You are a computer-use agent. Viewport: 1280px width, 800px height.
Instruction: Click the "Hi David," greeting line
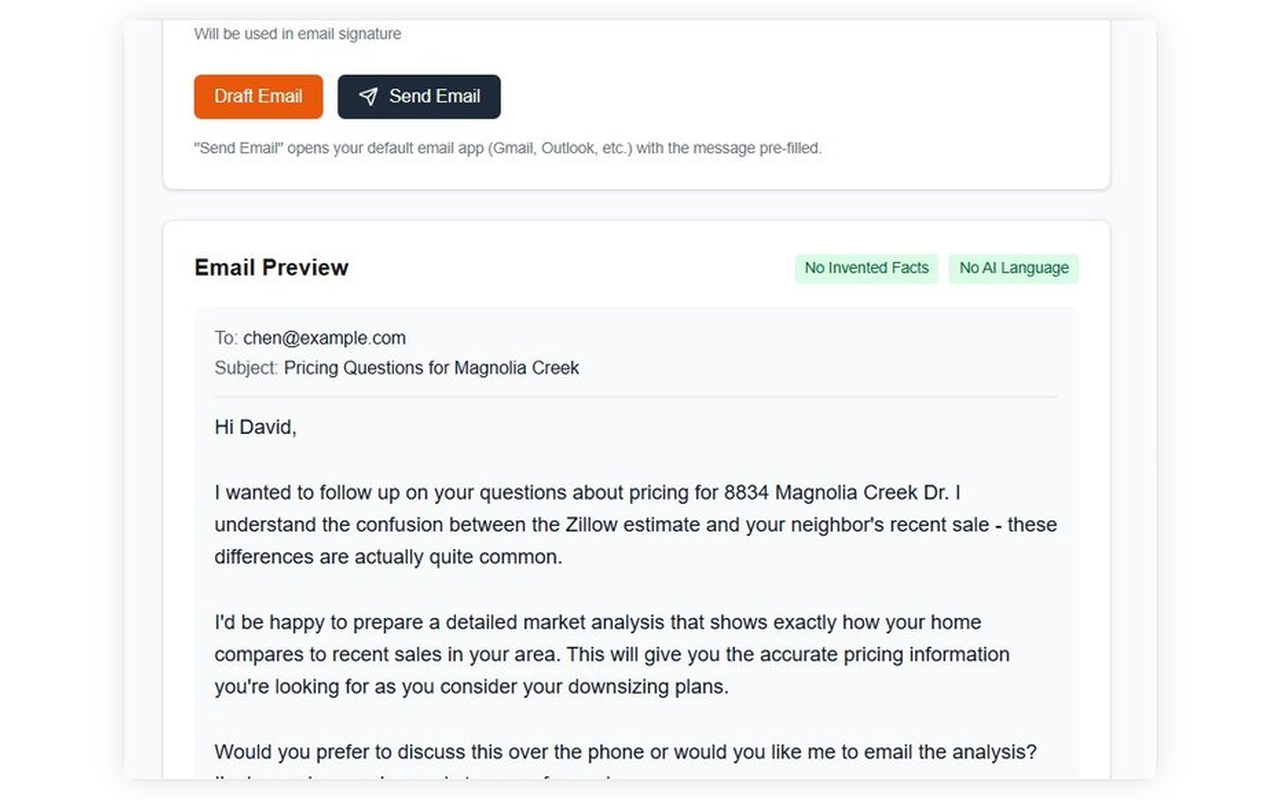click(x=255, y=427)
